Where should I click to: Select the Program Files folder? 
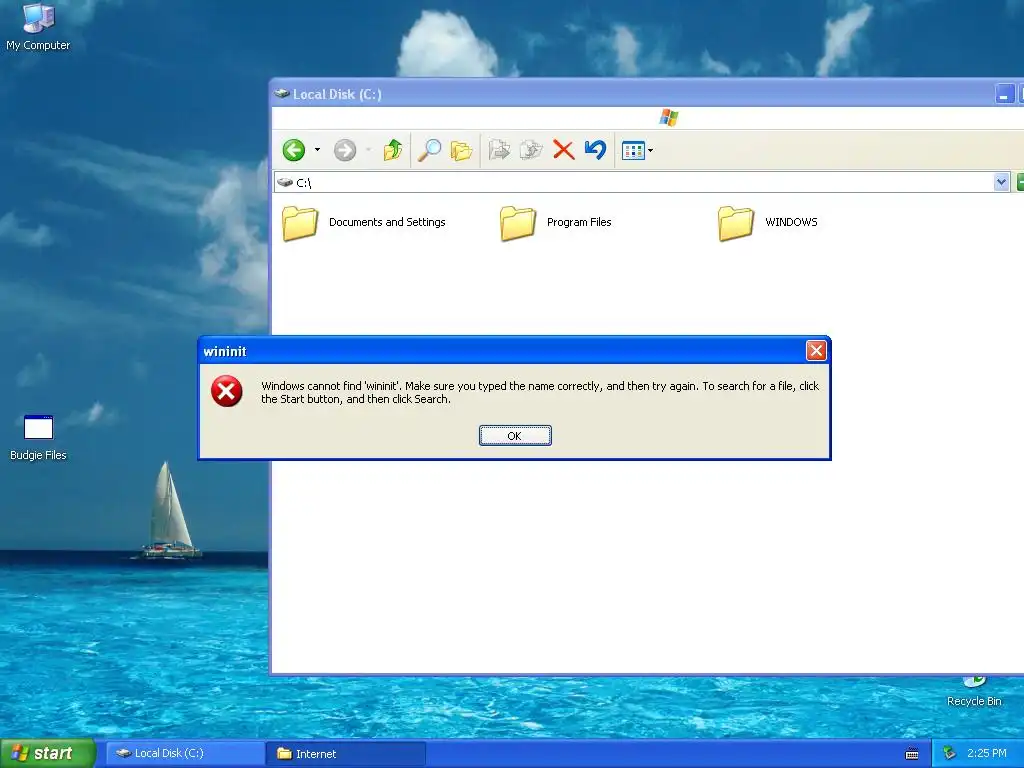556,223
